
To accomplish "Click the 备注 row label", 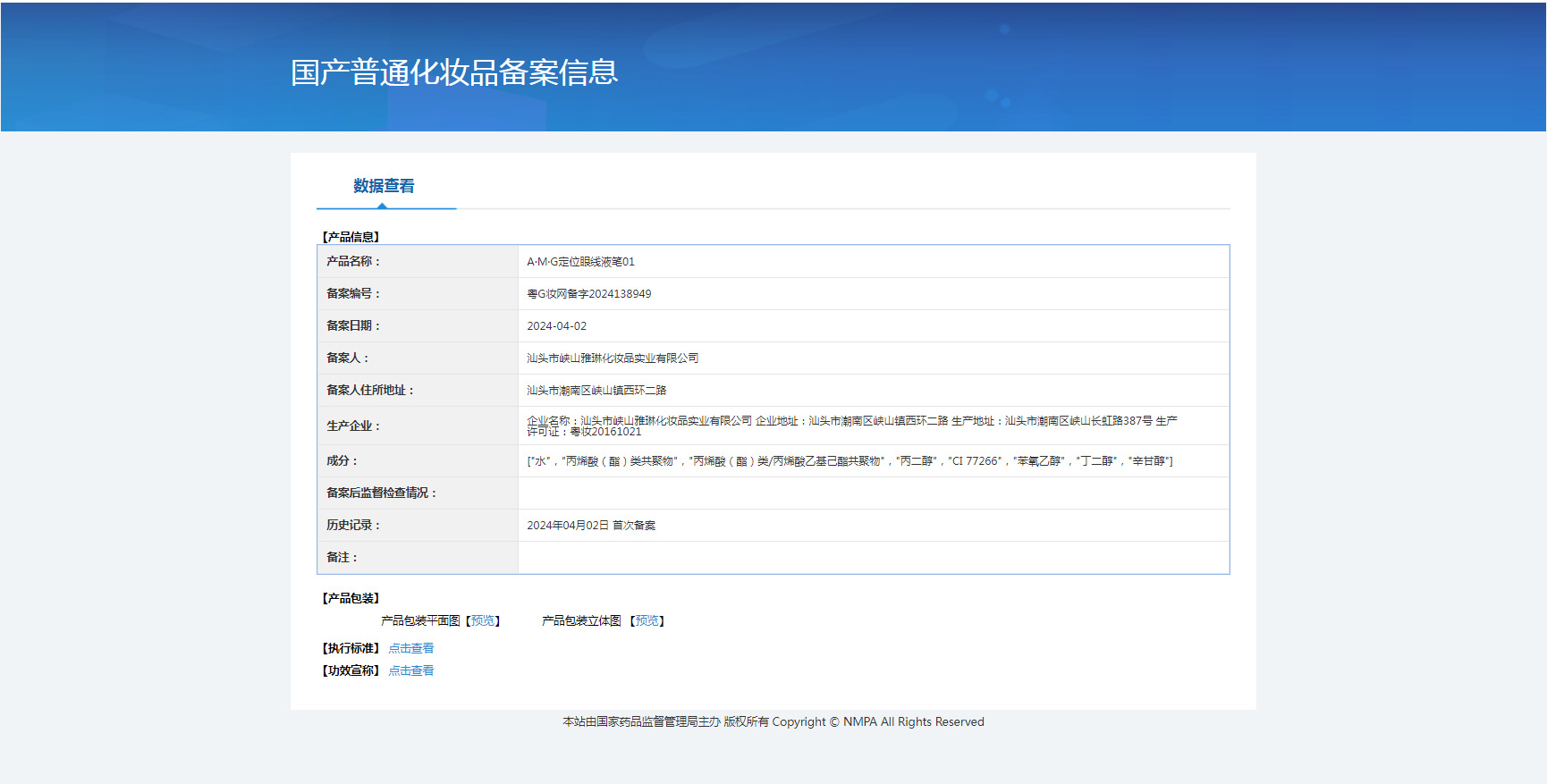I will [342, 557].
